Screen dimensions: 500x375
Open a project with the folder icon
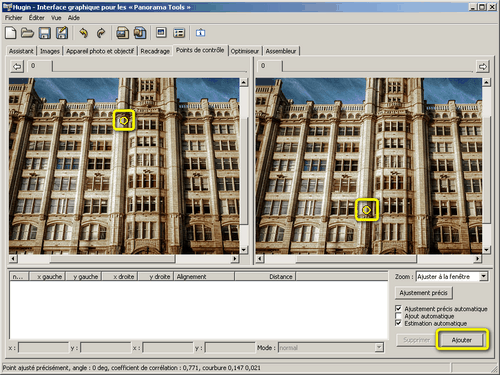tap(27, 33)
